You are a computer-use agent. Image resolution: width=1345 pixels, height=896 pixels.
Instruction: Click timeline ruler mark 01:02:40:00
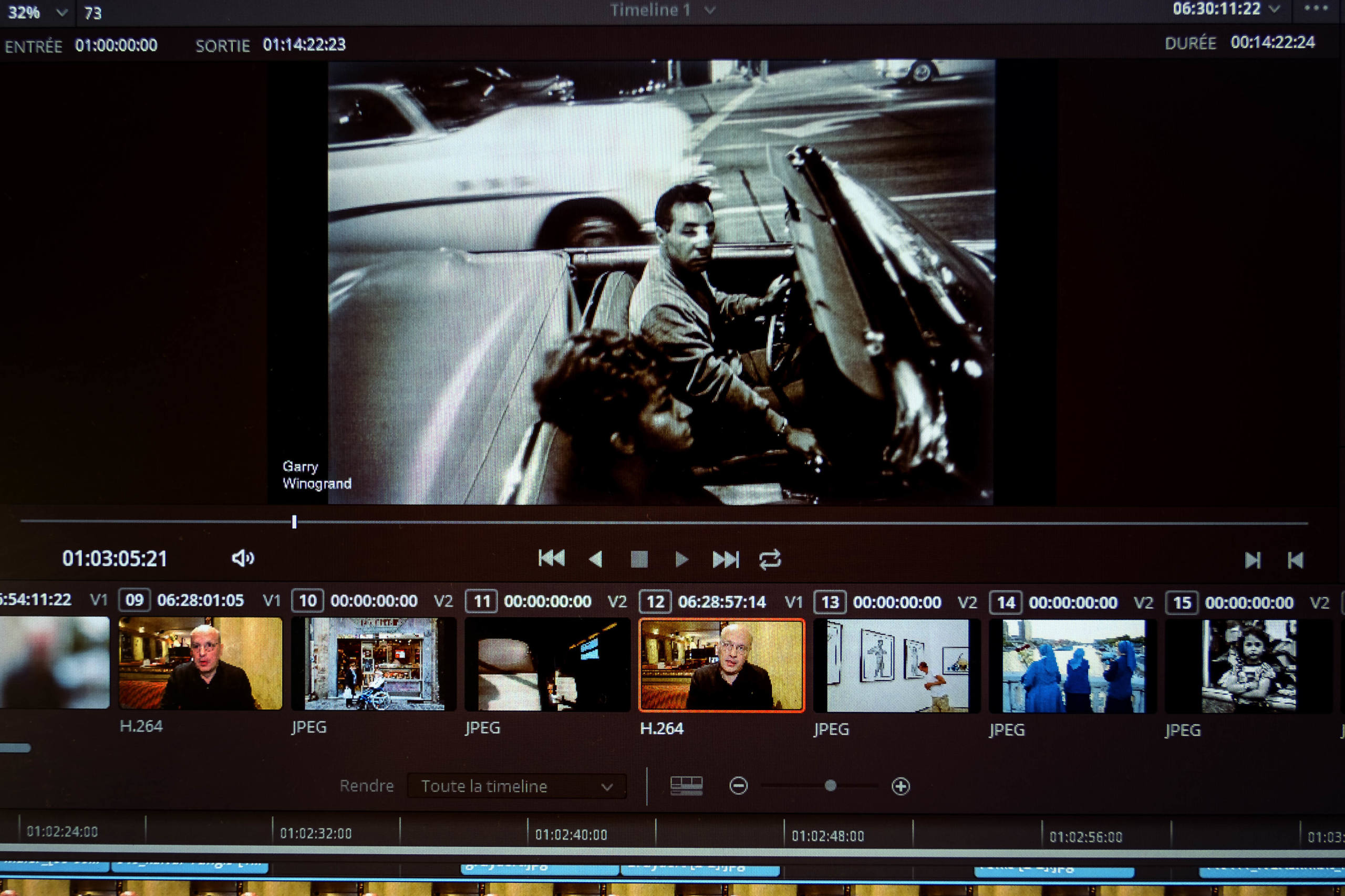point(571,835)
